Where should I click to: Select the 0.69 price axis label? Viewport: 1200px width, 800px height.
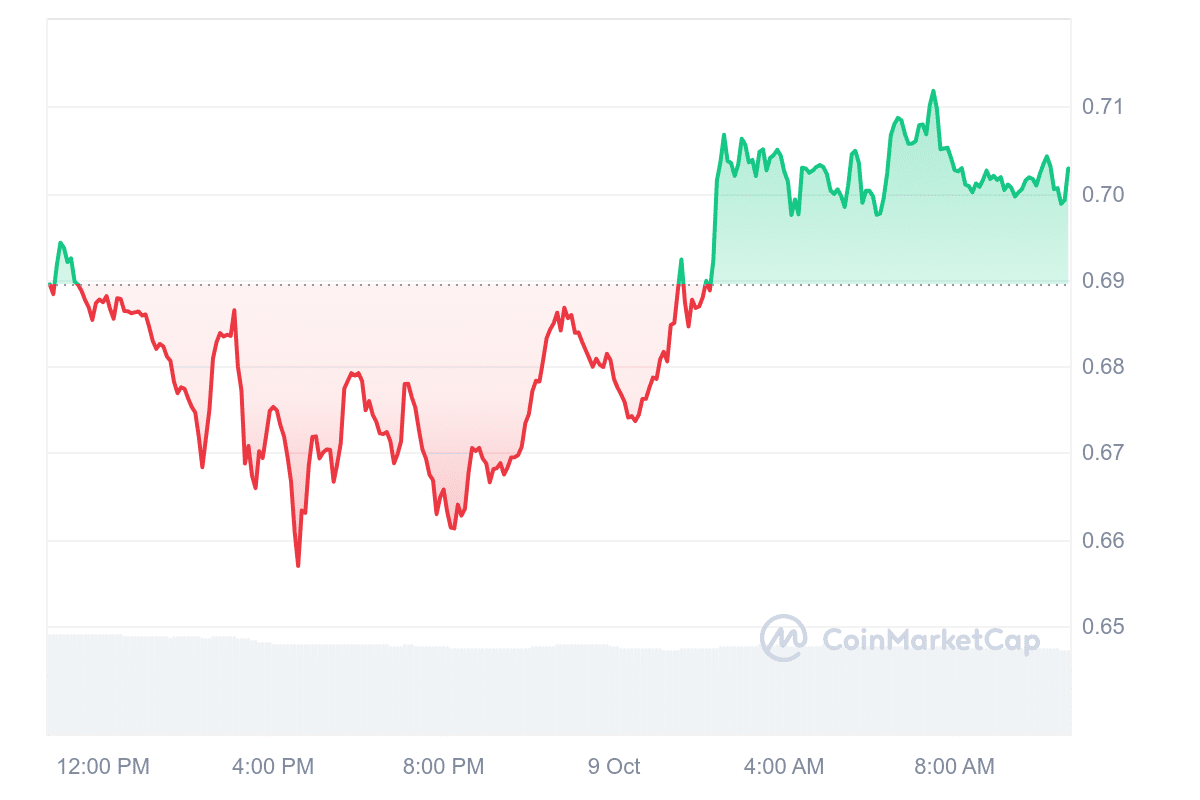coord(1101,280)
